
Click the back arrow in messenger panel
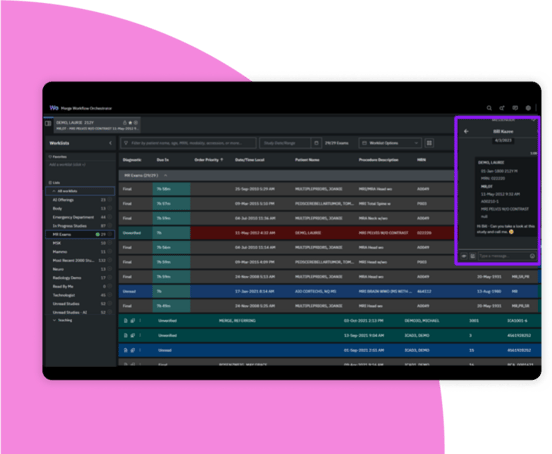pos(466,131)
